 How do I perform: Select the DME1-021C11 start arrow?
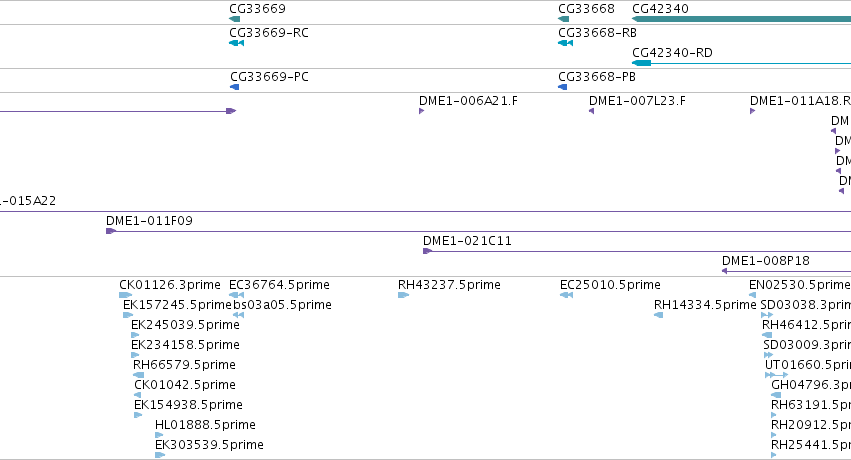428,251
